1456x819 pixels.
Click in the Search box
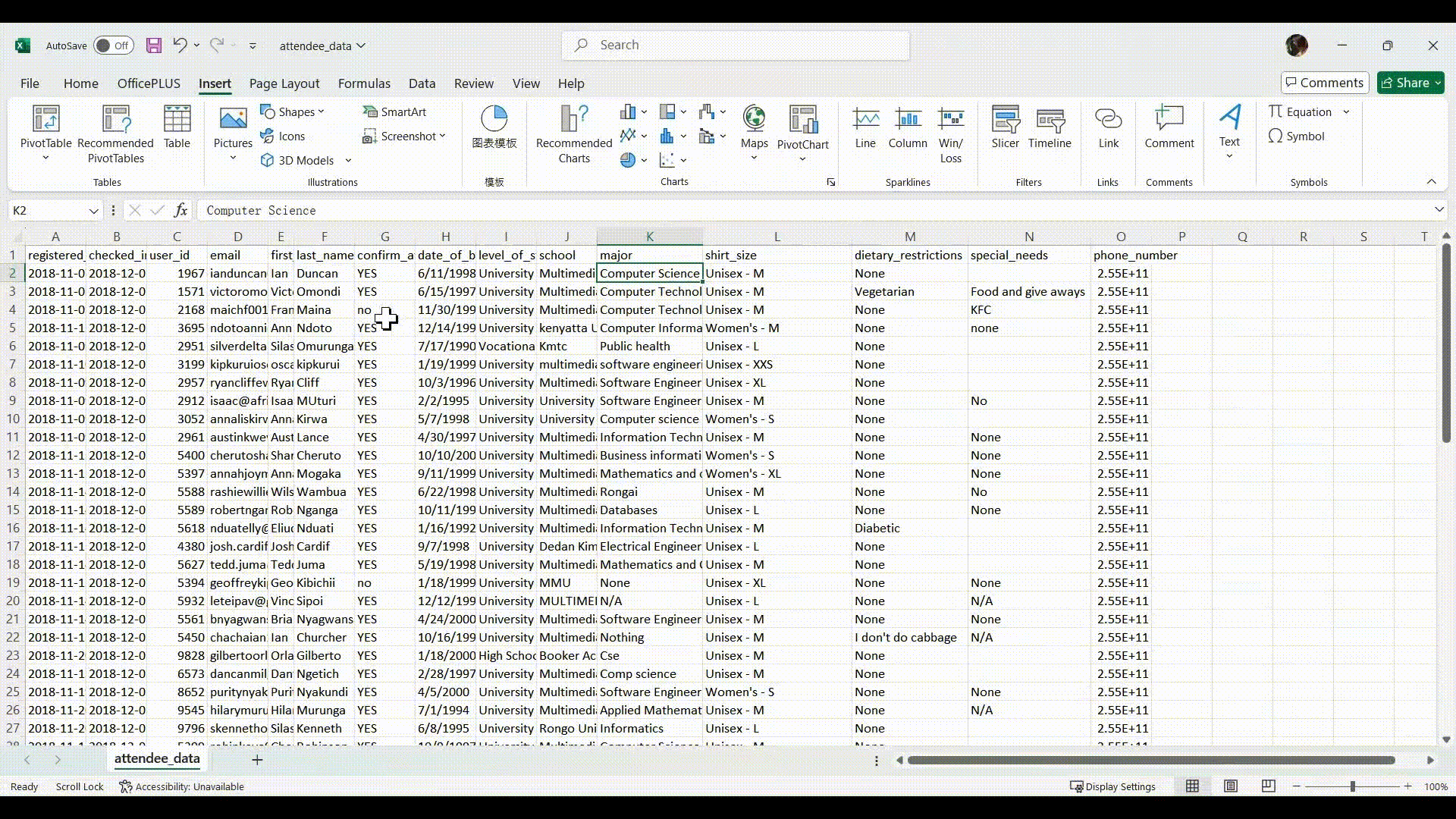point(736,45)
